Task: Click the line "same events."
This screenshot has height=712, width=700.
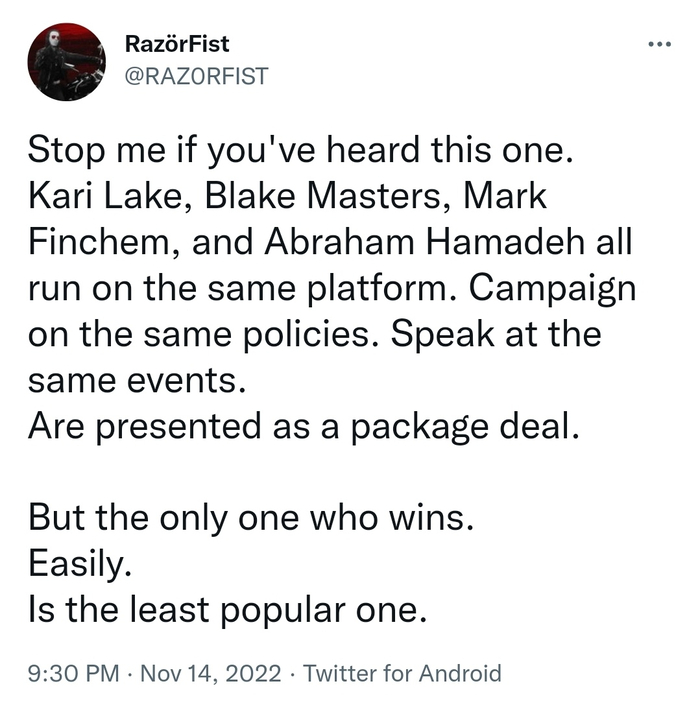Action: 134,379
